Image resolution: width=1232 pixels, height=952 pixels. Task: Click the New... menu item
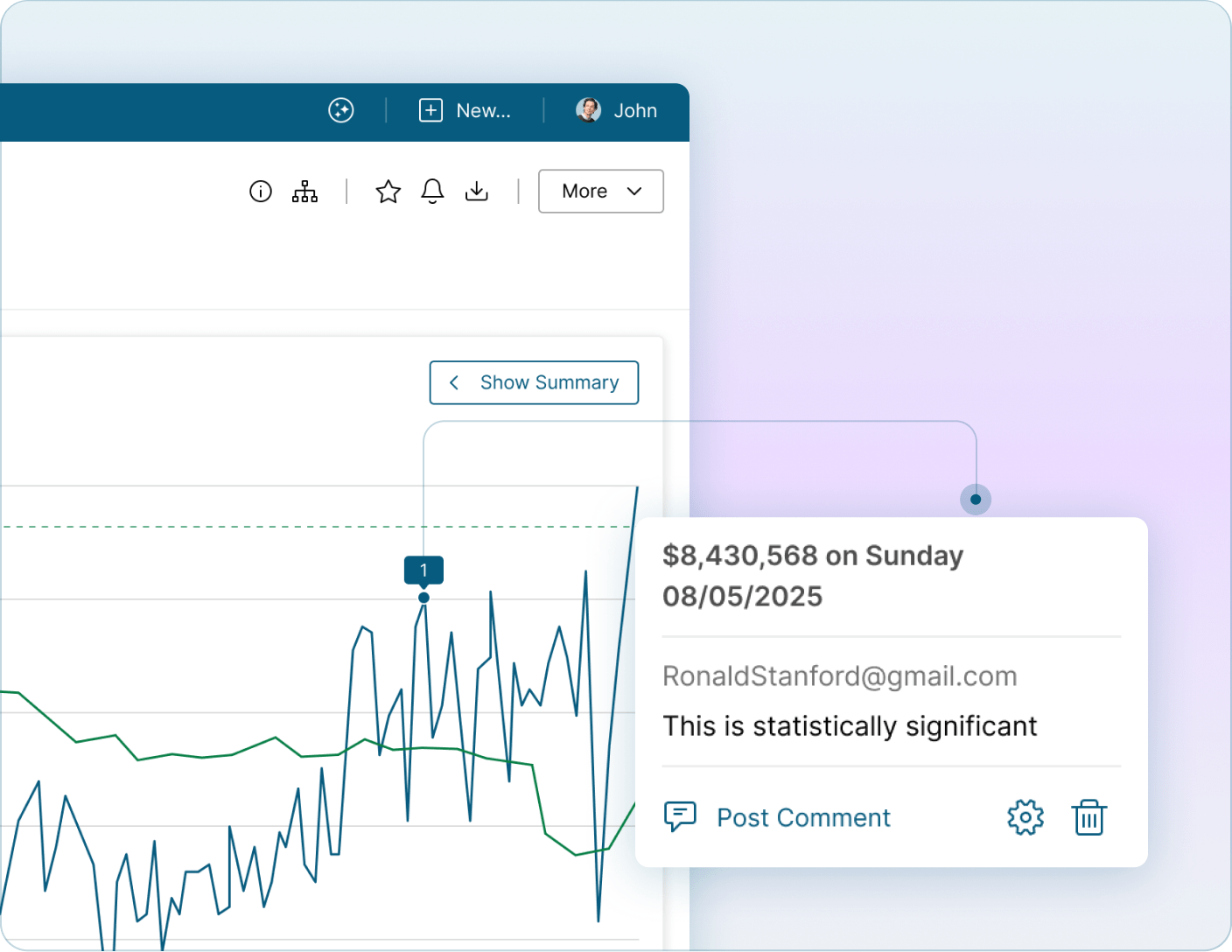(x=484, y=110)
